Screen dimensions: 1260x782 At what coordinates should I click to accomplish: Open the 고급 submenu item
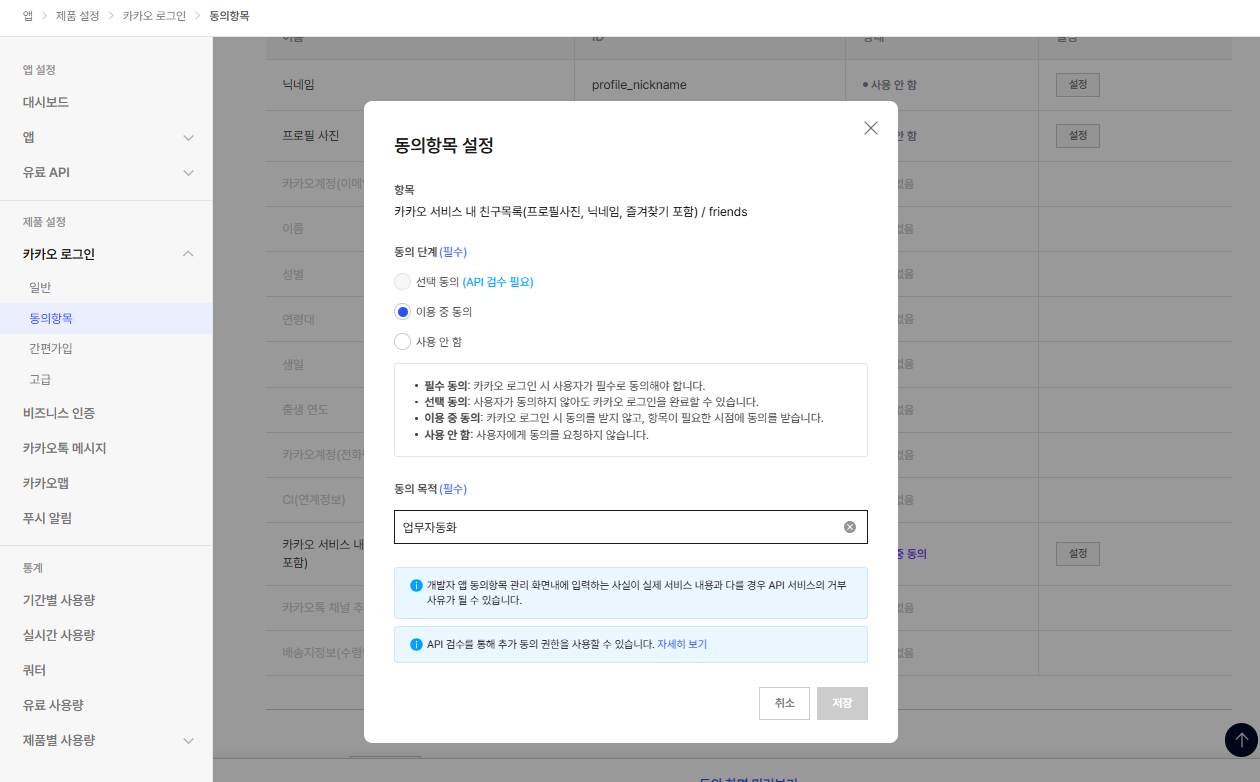point(40,380)
